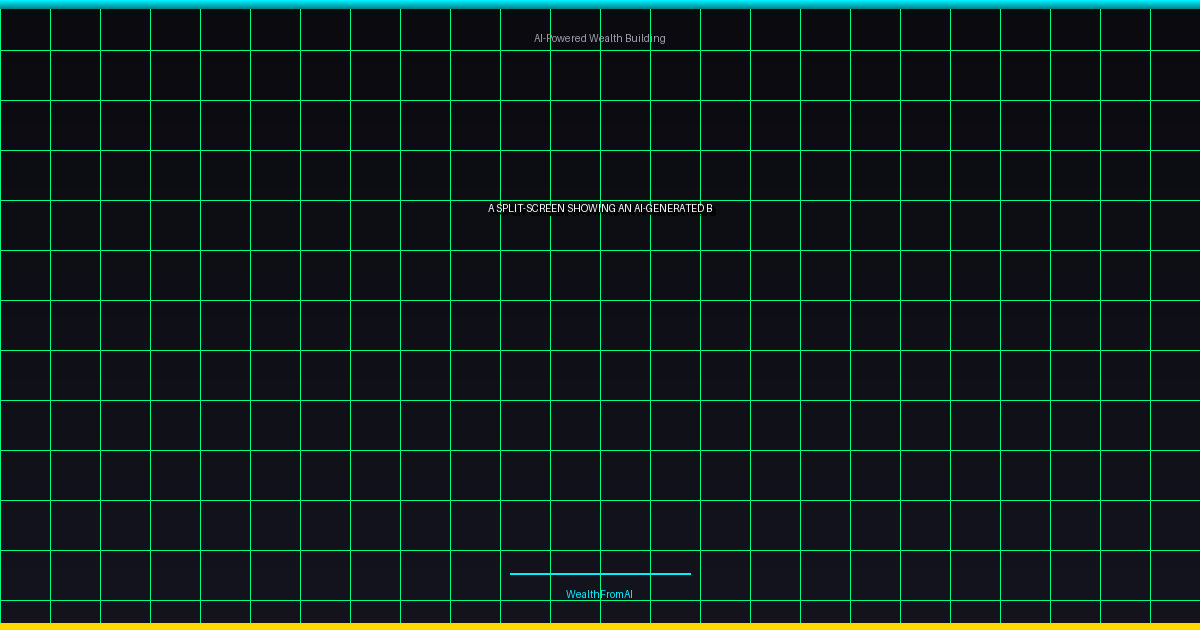Click the right end of the cyan divider
This screenshot has width=1200, height=630.
(687, 574)
